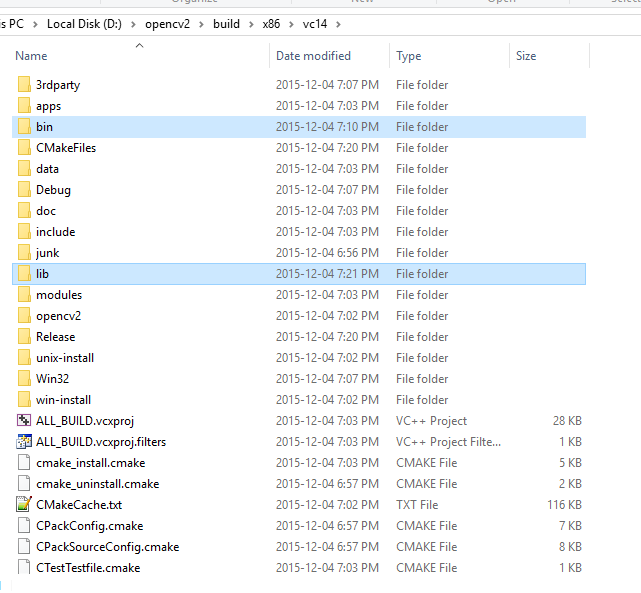Go to opencv2 in address bar
This screenshot has width=641, height=593.
[168, 24]
